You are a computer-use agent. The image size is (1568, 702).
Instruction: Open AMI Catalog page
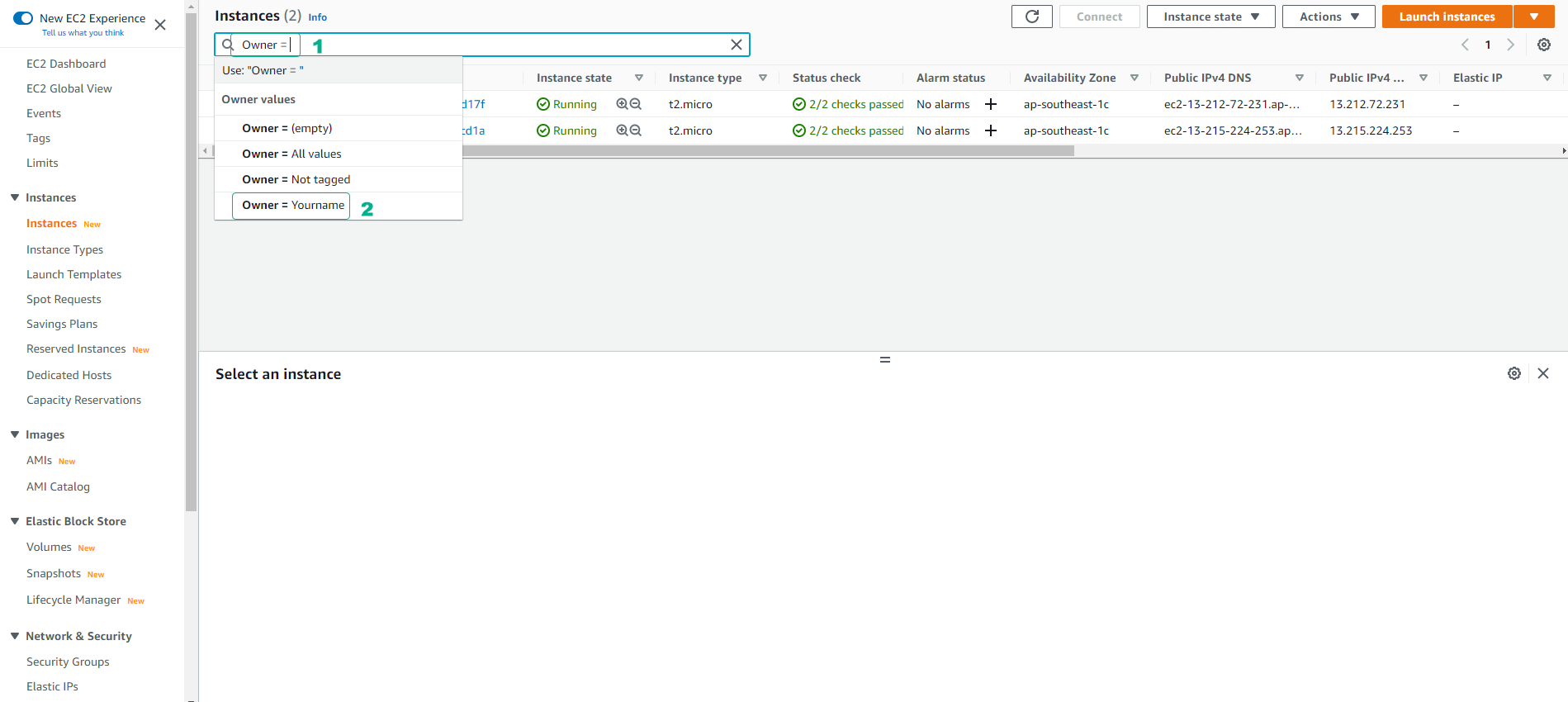pyautogui.click(x=59, y=486)
